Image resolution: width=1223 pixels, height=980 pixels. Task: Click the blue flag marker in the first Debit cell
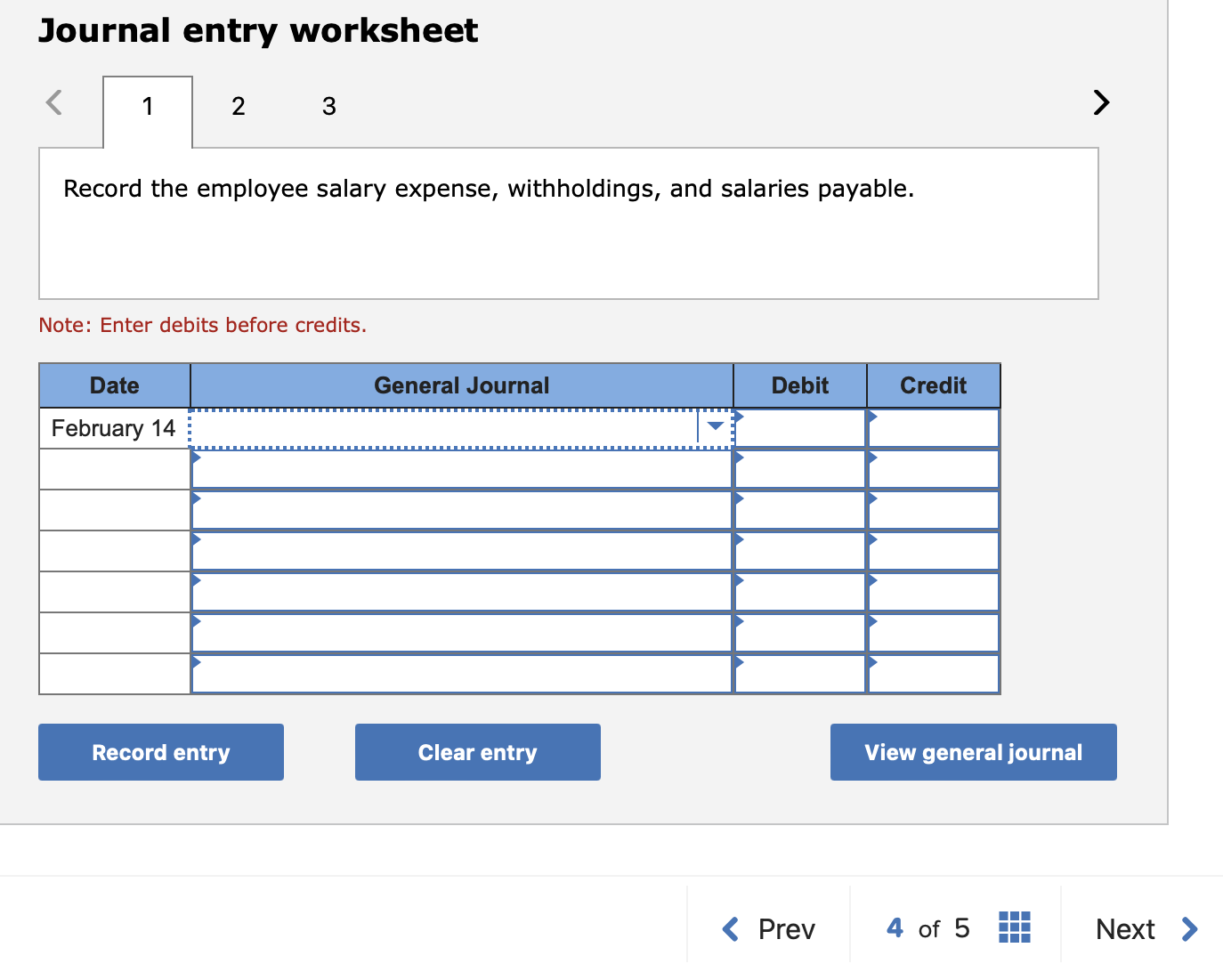[738, 417]
